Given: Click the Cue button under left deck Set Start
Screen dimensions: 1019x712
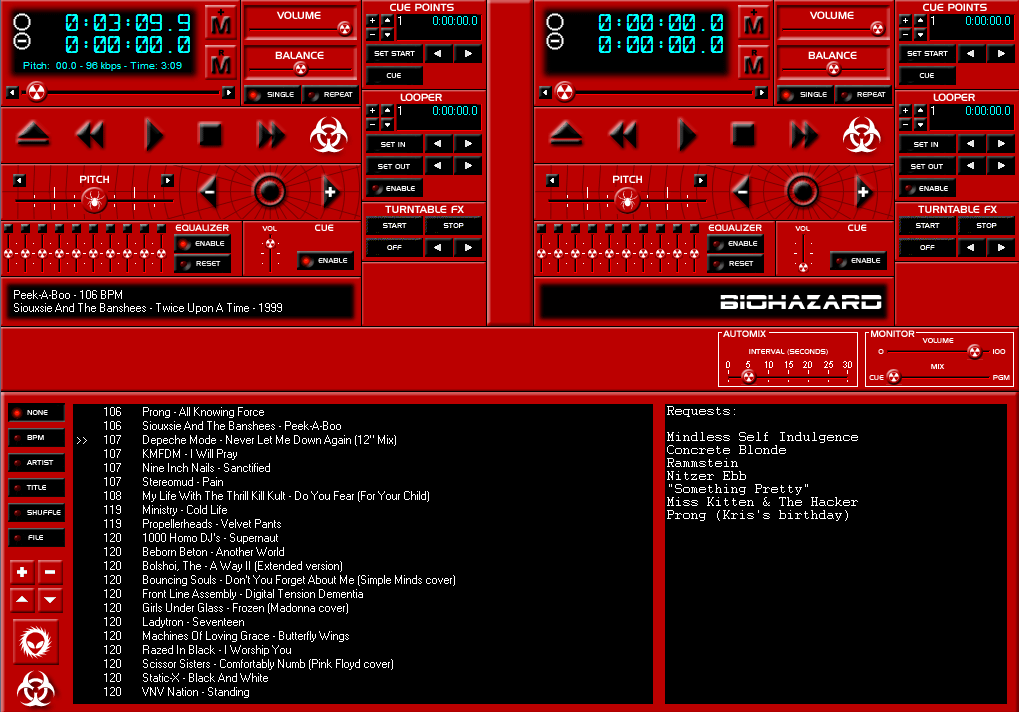Looking at the screenshot, I should click(x=394, y=76).
